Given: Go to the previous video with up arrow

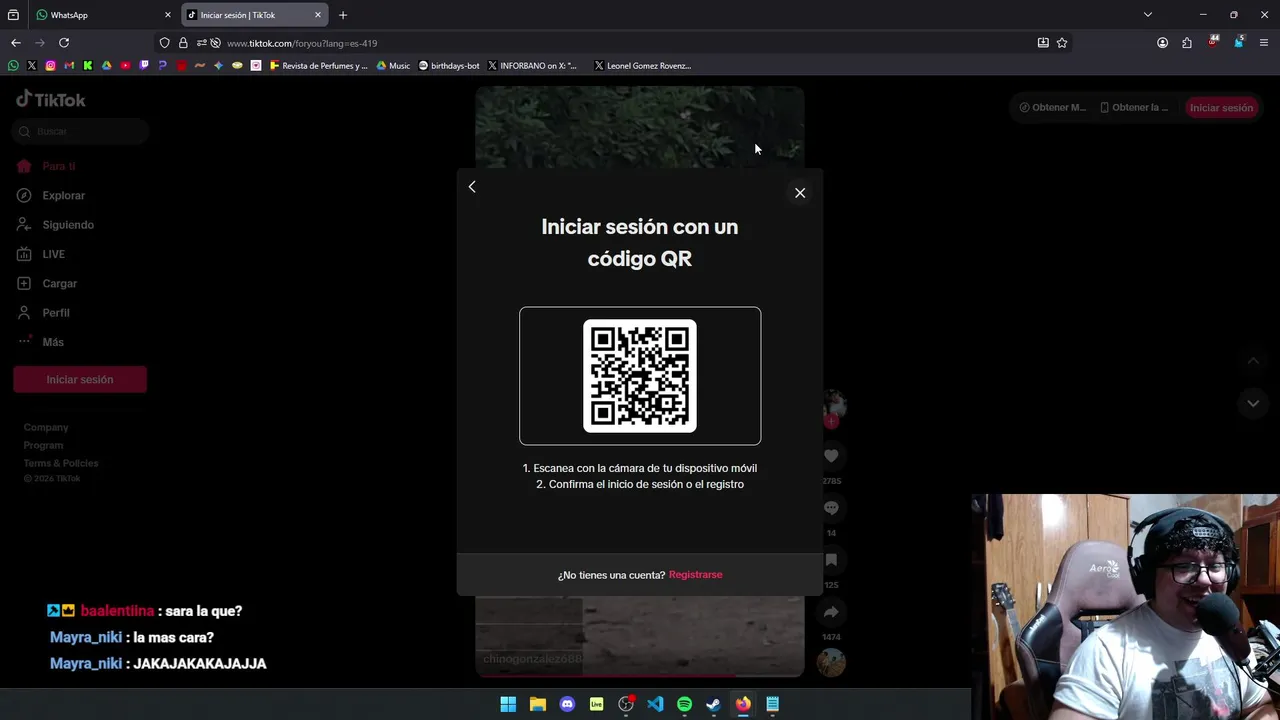Looking at the screenshot, I should [1253, 361].
